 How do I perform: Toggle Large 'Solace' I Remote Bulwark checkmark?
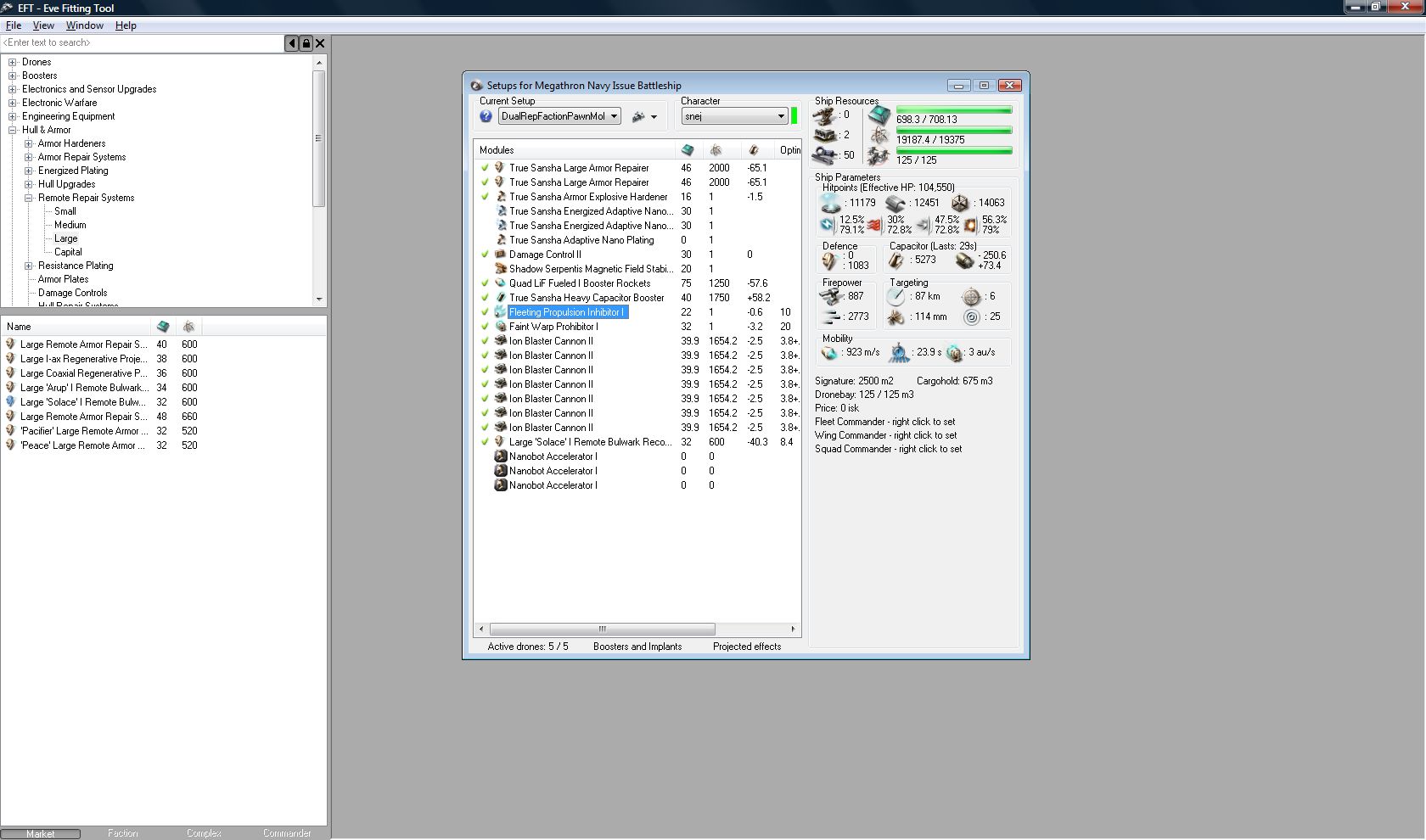485,442
